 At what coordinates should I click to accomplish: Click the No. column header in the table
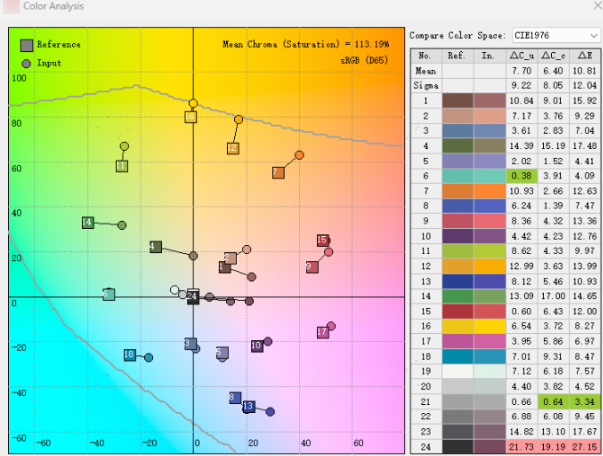[x=424, y=56]
